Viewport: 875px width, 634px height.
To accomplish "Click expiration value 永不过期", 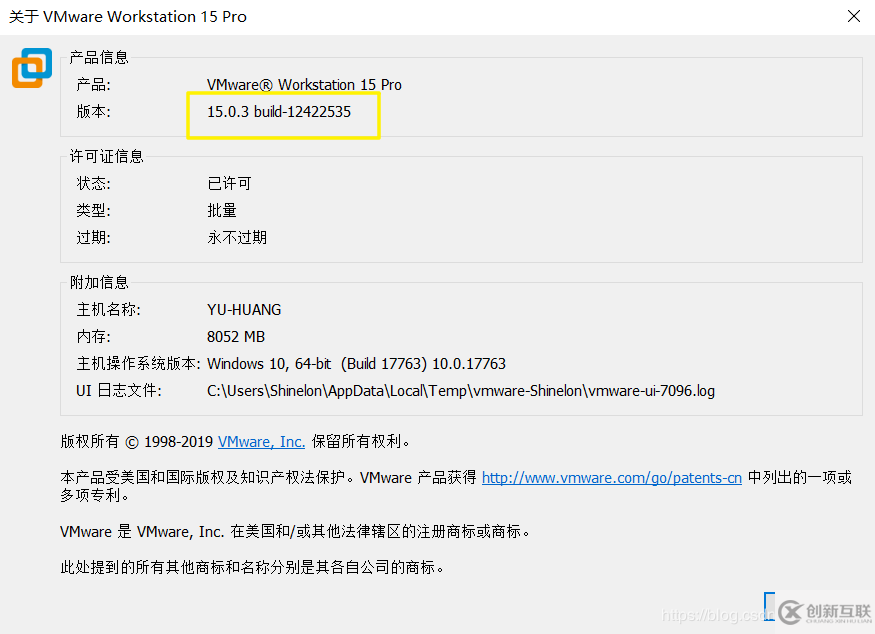I will [237, 237].
